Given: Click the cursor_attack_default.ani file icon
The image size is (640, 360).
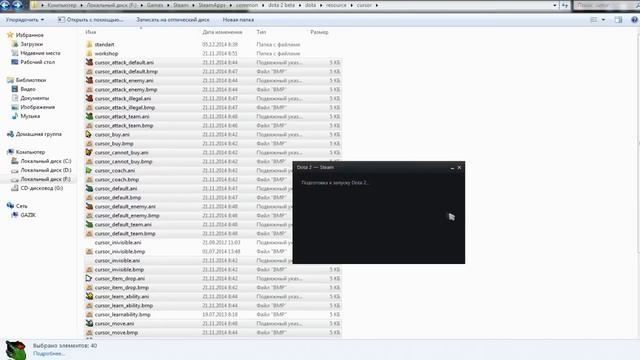Looking at the screenshot, I should pos(89,62).
